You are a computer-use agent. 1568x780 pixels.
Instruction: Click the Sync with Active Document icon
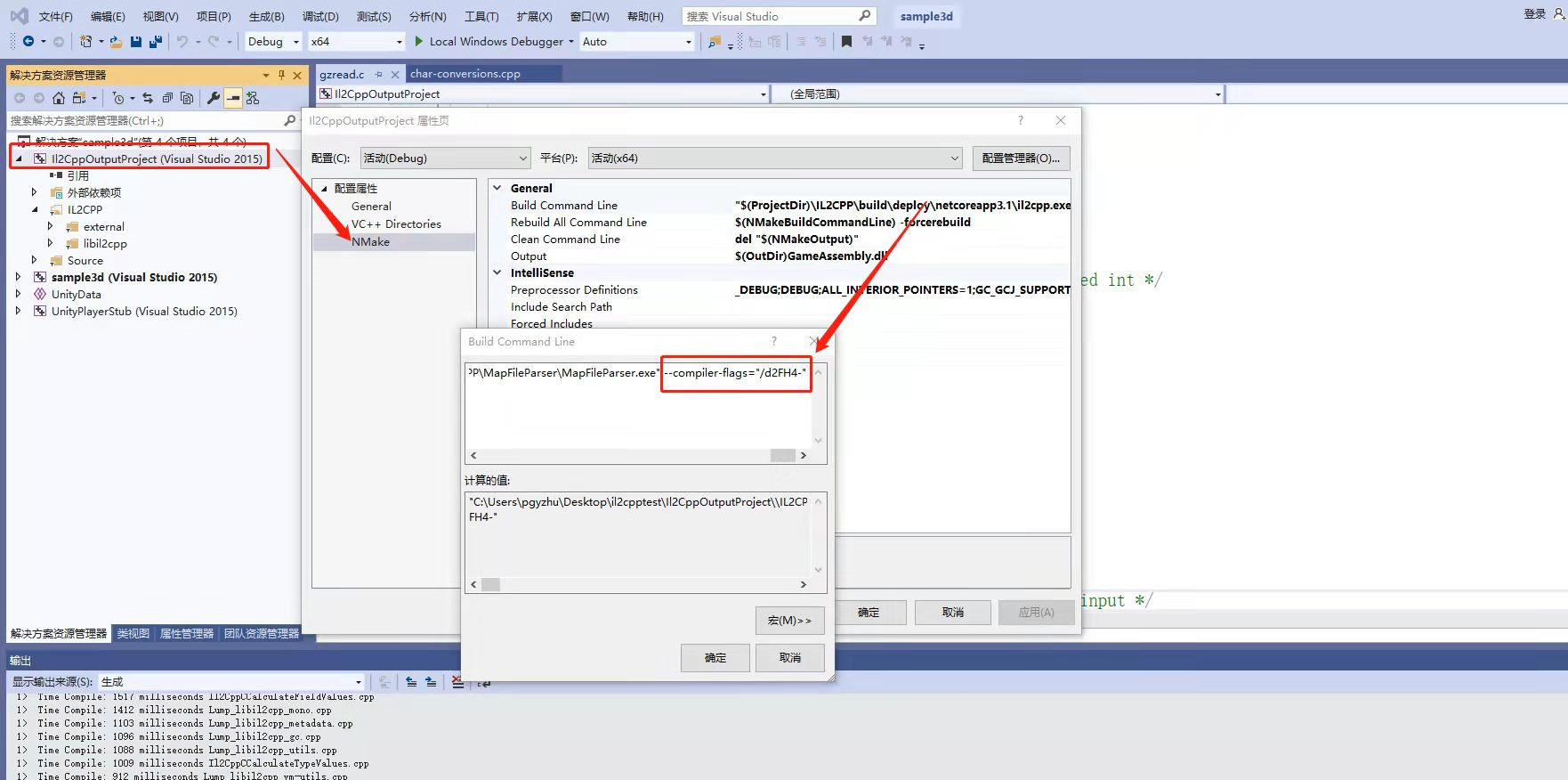click(x=148, y=98)
